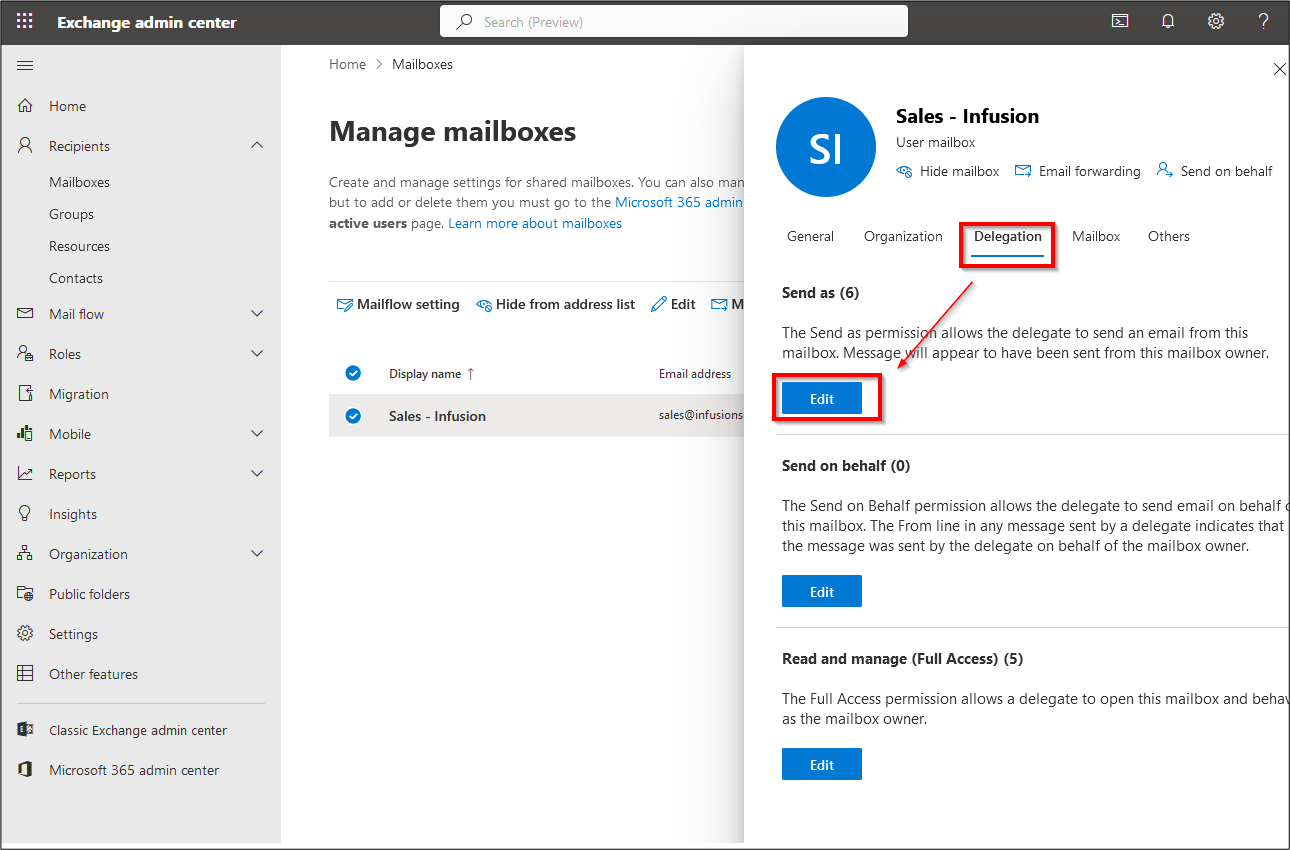The image size is (1290, 850).
Task: Open the Cloud Shell terminal icon
Action: tap(1120, 21)
